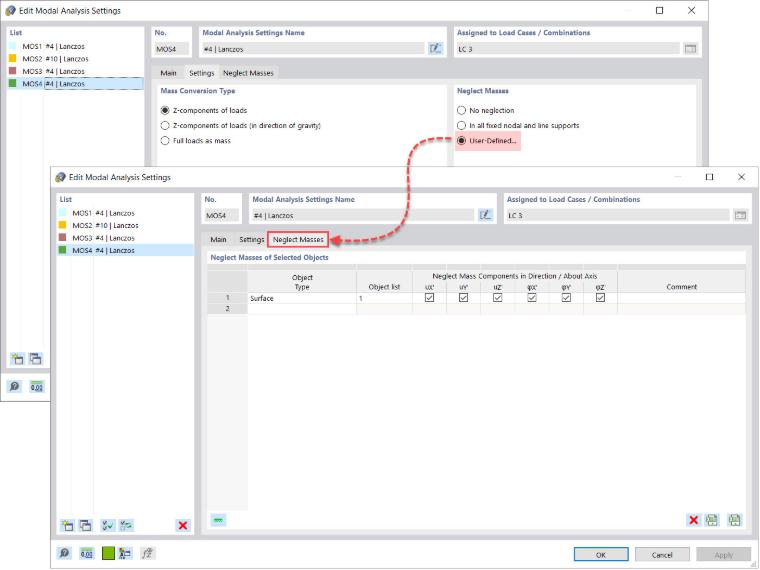The width and height of the screenshot is (760, 570).
Task: Click the LC 3 assigned field in front window
Action: click(x=618, y=215)
